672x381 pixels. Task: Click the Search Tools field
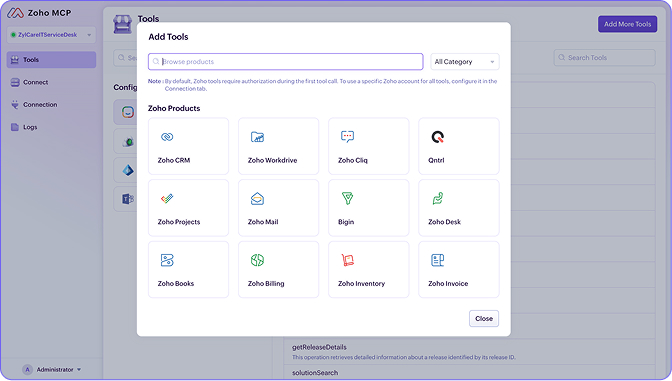tap(604, 57)
